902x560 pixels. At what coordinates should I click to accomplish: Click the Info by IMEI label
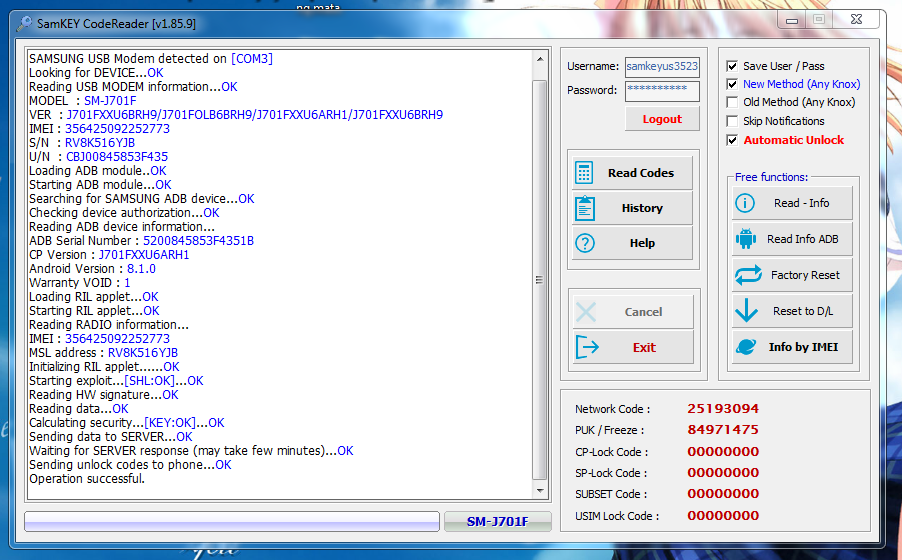point(803,347)
